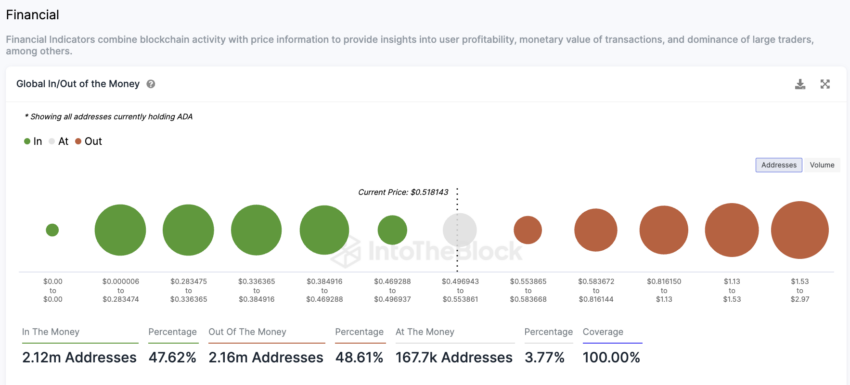This screenshot has width=850, height=385.
Task: Select the green bubble for $0.000006 to $0.283474
Action: point(120,230)
